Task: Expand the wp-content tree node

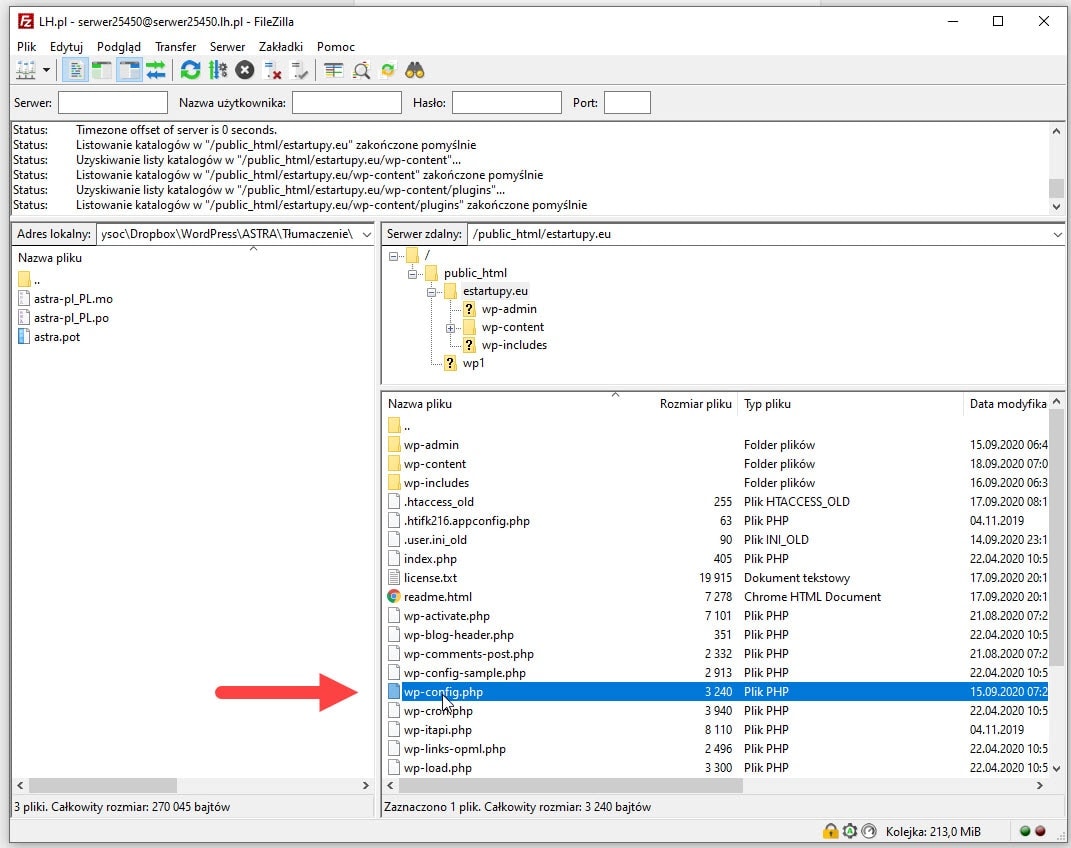Action: point(451,328)
